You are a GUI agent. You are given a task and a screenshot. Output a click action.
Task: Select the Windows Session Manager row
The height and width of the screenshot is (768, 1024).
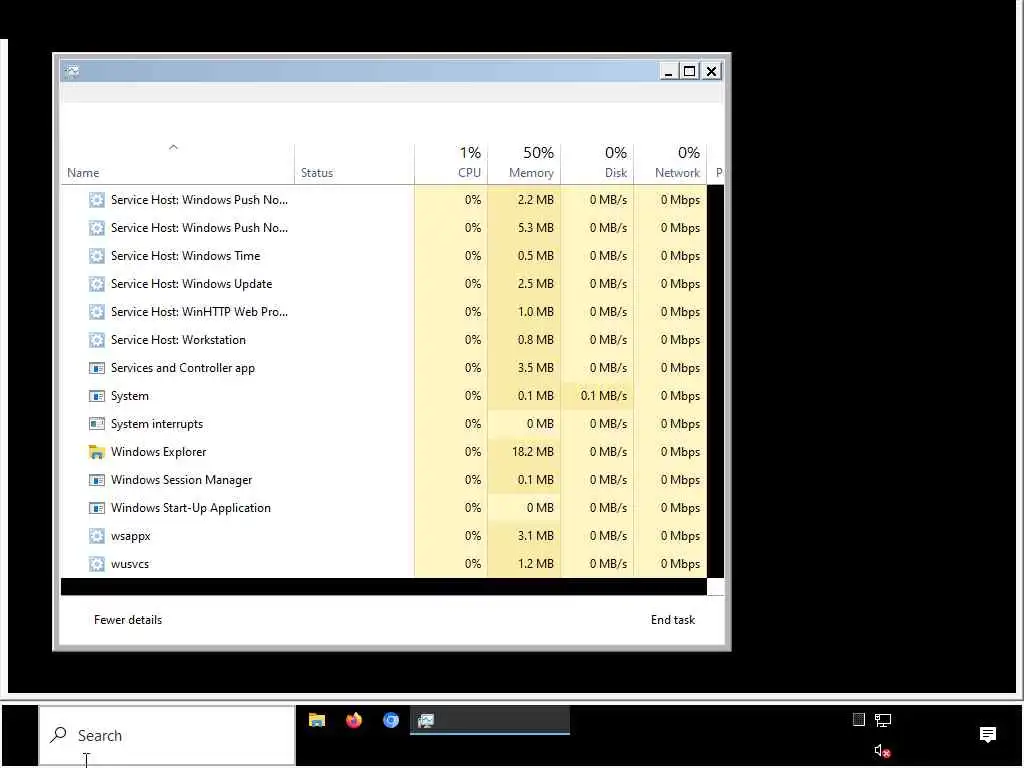[x=384, y=480]
